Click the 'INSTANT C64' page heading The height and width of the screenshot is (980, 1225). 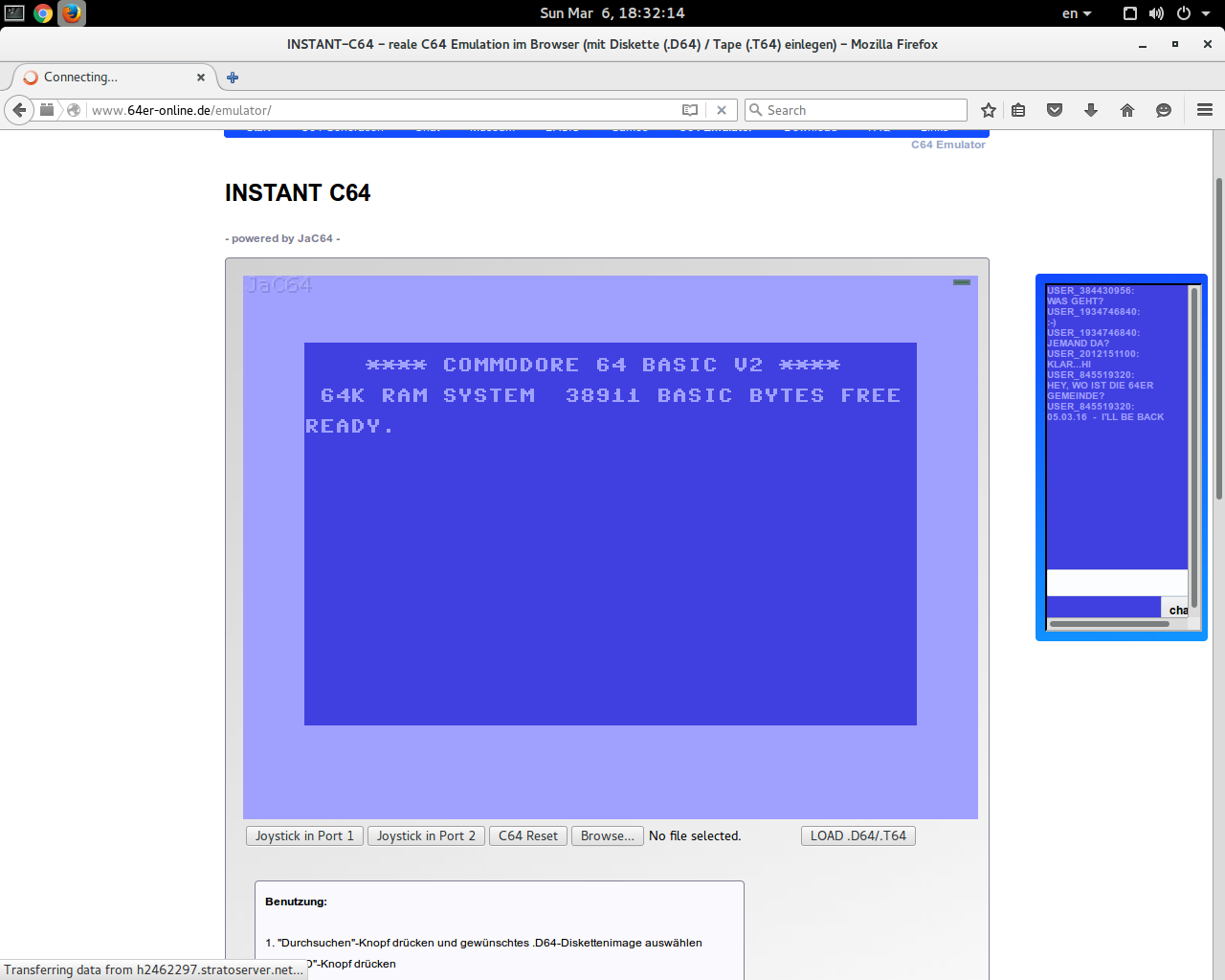click(298, 193)
